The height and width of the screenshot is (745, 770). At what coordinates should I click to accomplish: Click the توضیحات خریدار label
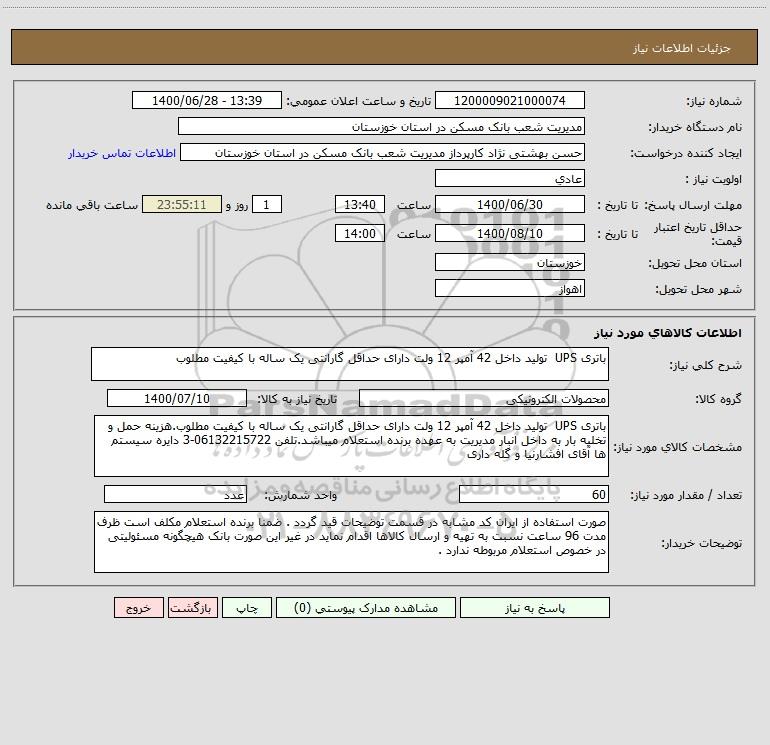pyautogui.click(x=701, y=543)
